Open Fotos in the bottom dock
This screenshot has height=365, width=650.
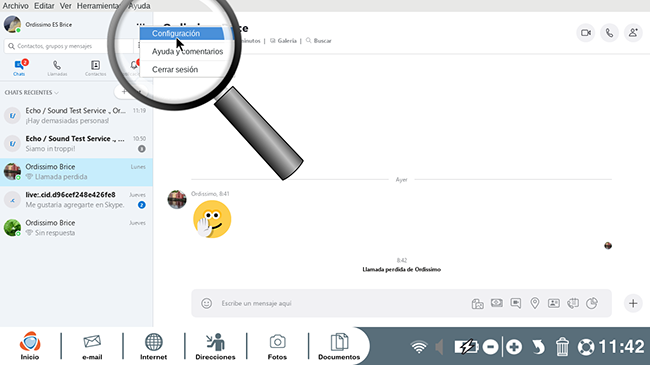[x=277, y=346]
